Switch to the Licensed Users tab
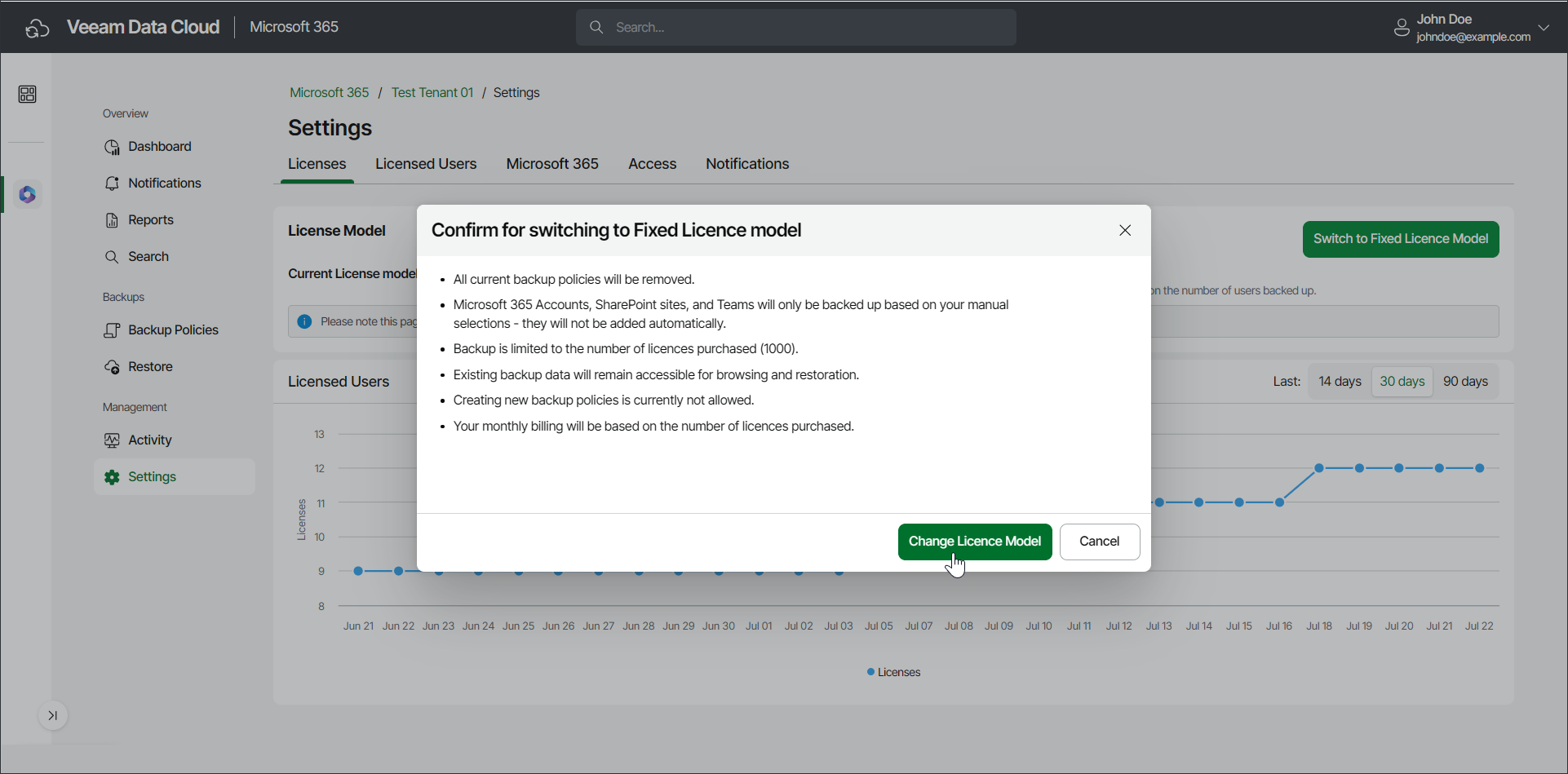The height and width of the screenshot is (774, 1568). [426, 164]
